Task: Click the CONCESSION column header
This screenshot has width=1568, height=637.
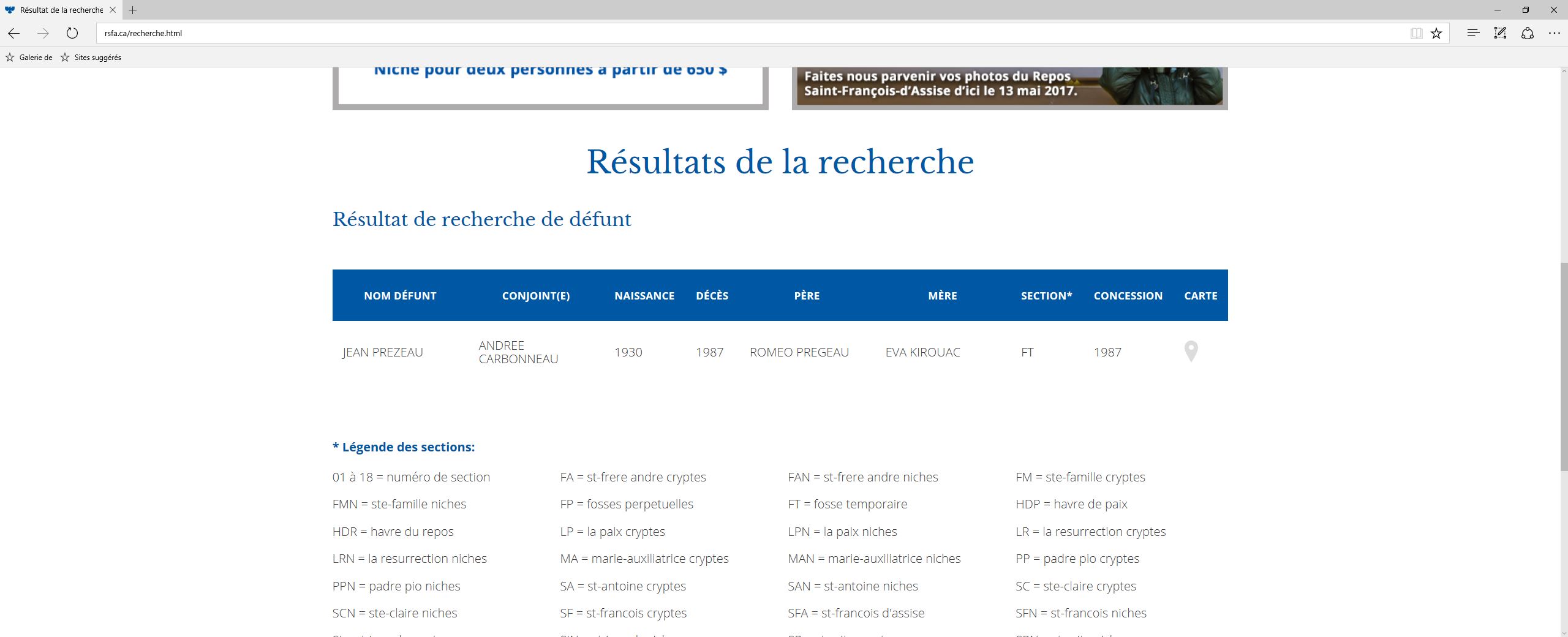Action: [x=1128, y=296]
